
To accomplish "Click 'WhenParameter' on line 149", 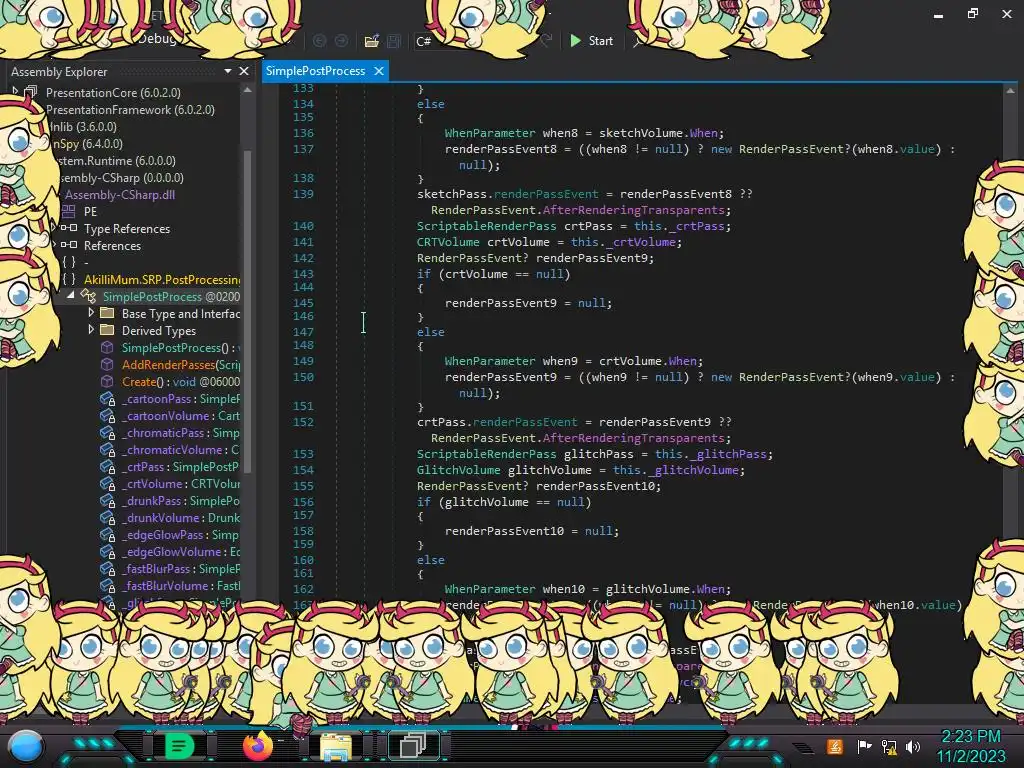I will point(490,360).
